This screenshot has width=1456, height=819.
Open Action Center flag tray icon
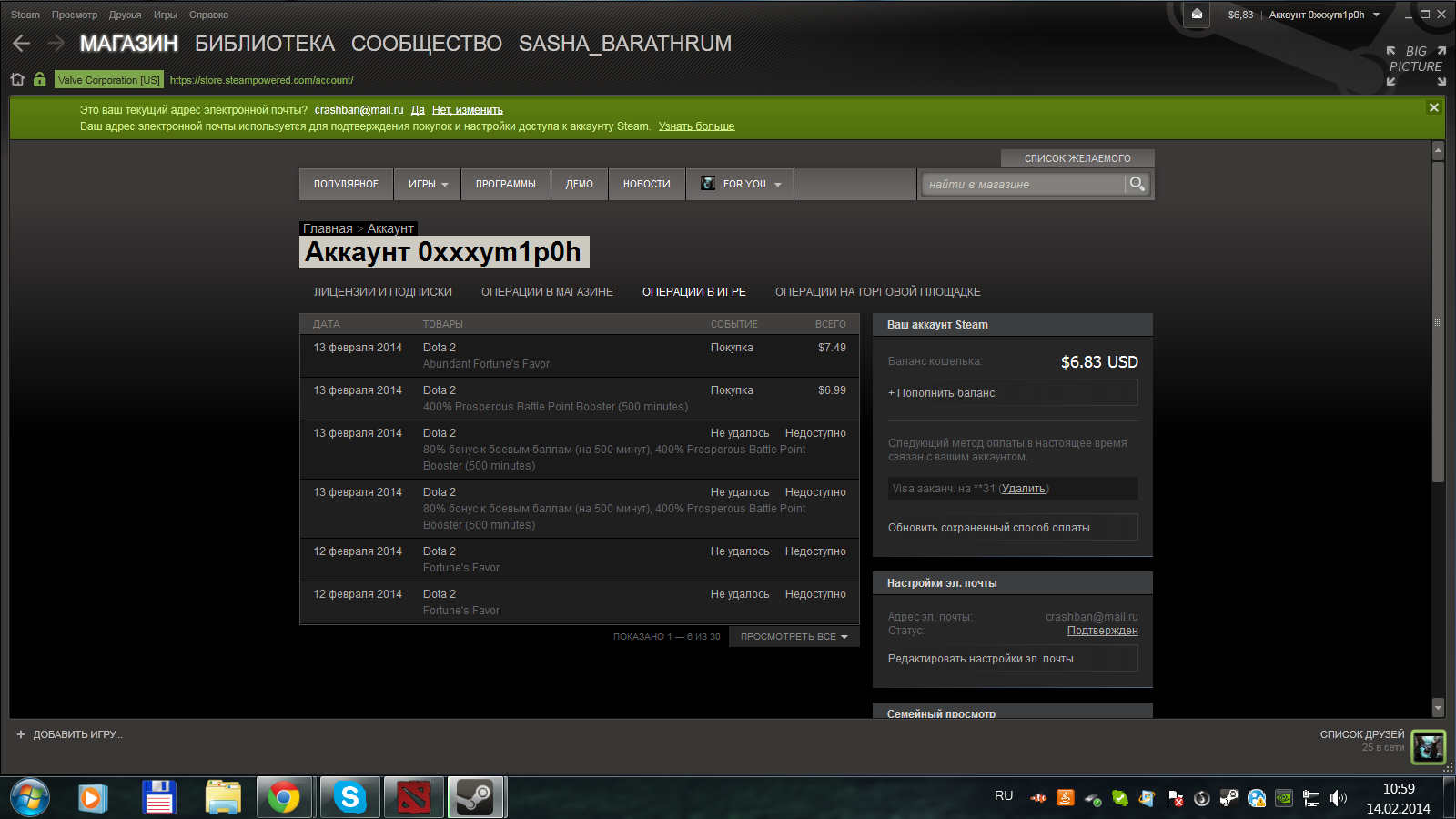click(x=1175, y=798)
